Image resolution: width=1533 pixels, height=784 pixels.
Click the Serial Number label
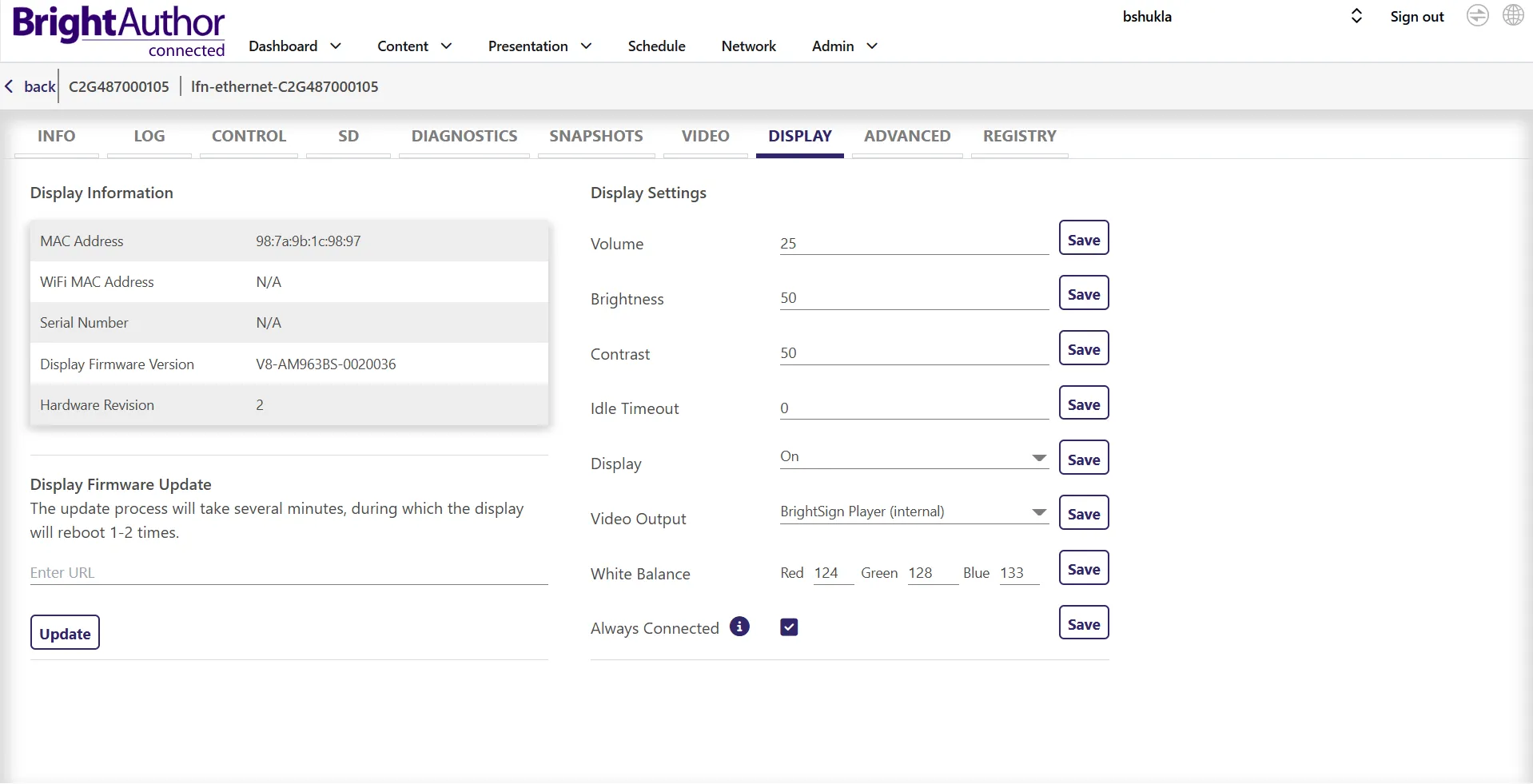pos(84,323)
